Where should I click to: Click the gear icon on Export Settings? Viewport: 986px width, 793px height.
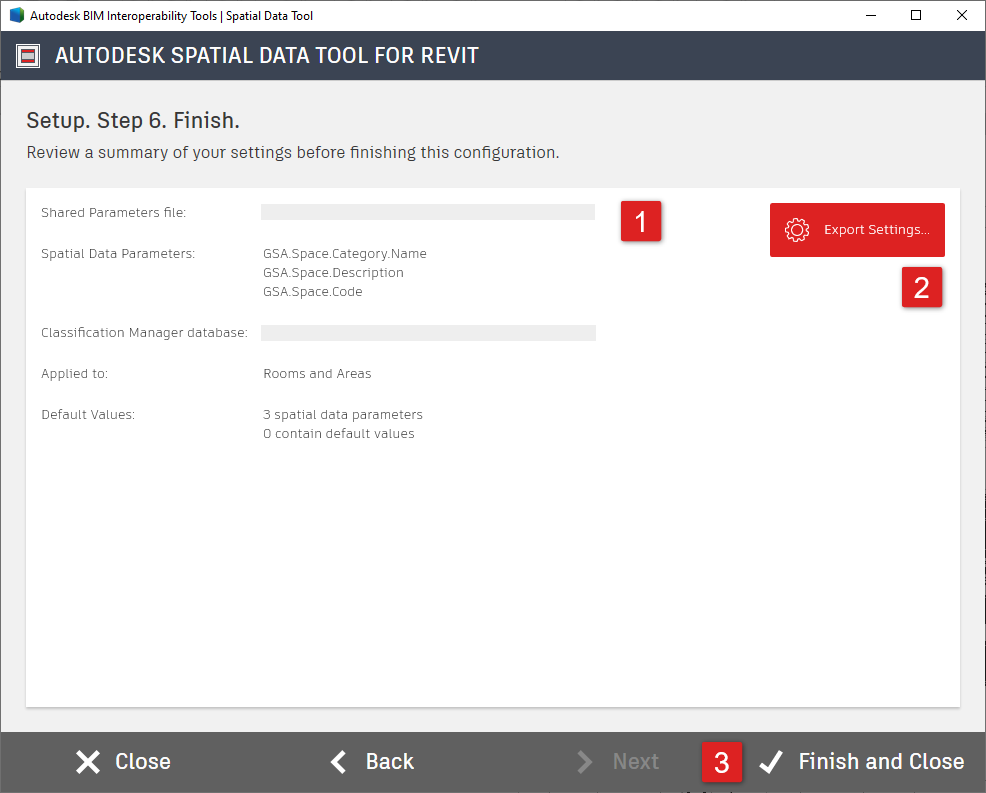(x=797, y=229)
